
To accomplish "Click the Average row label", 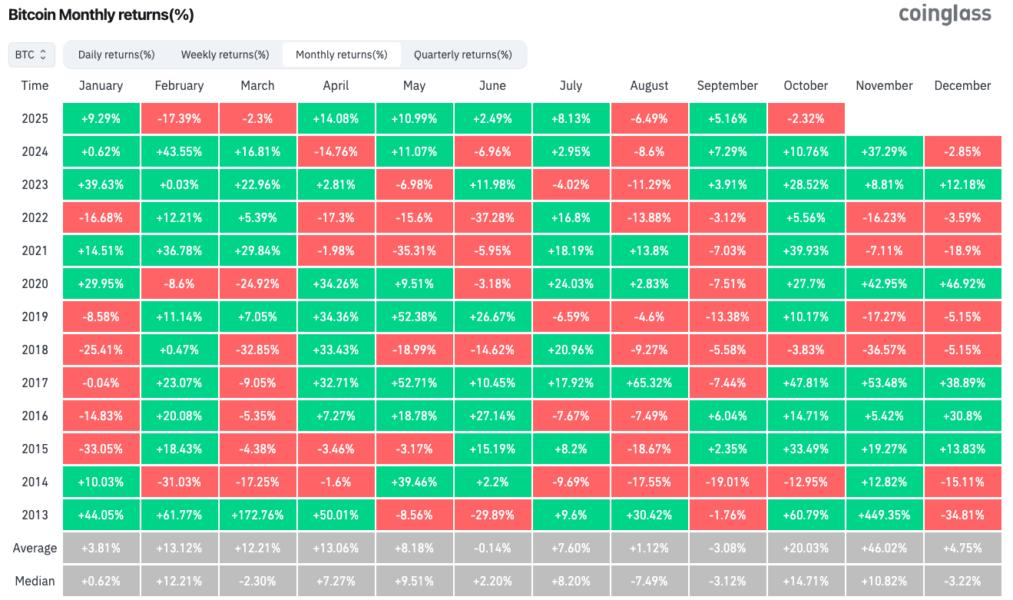I will tap(35, 547).
